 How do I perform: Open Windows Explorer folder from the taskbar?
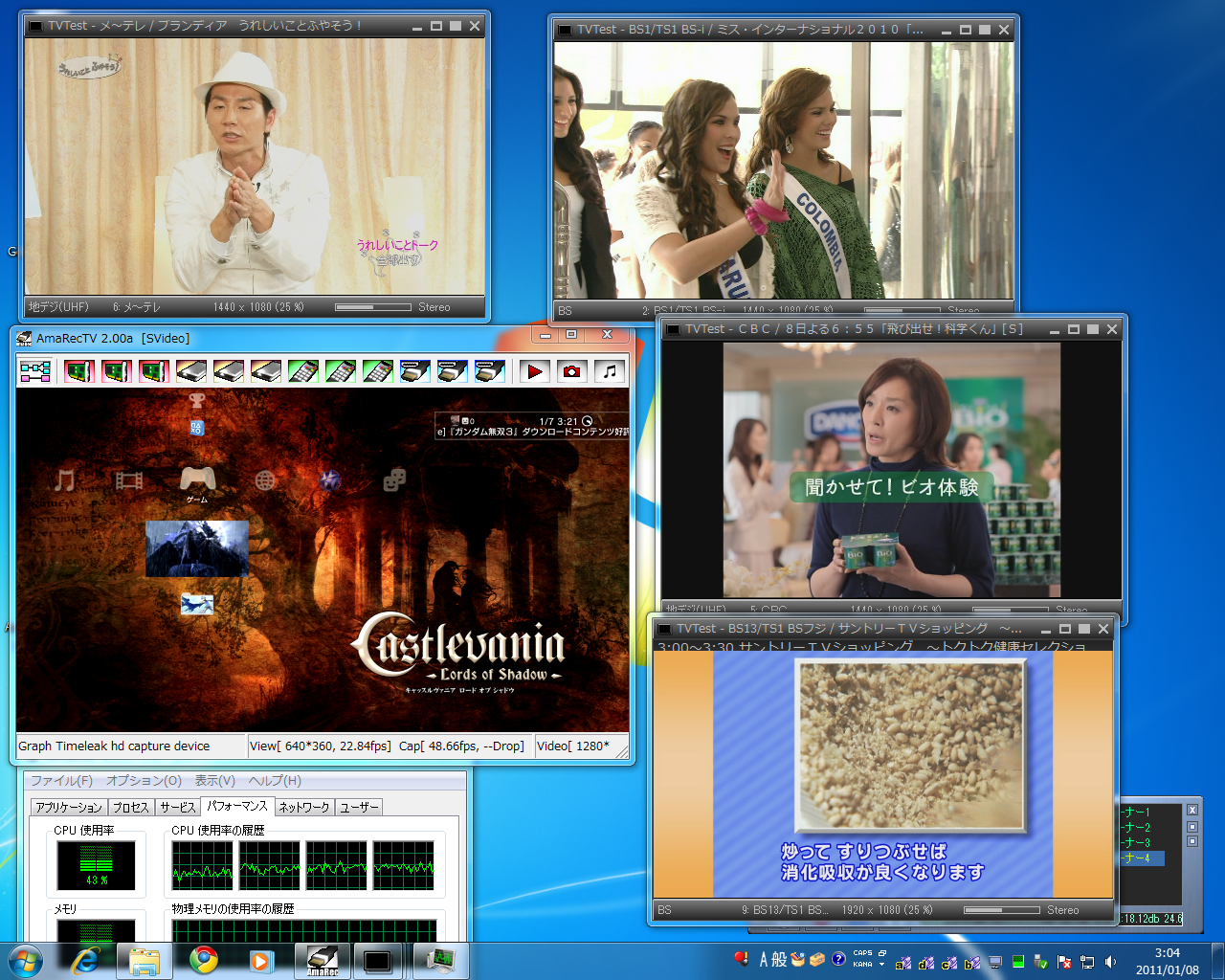145,960
